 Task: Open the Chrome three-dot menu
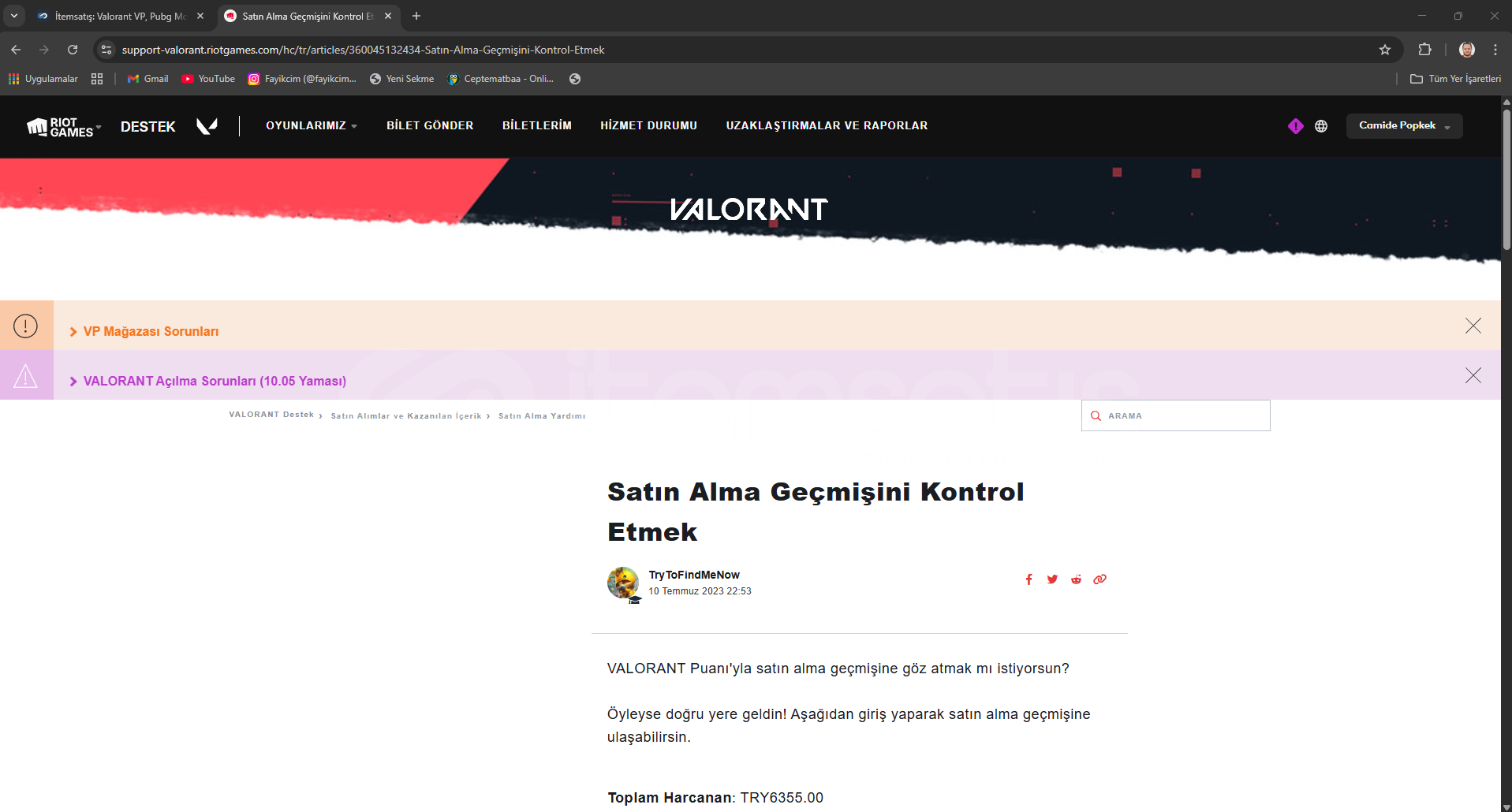1495,50
